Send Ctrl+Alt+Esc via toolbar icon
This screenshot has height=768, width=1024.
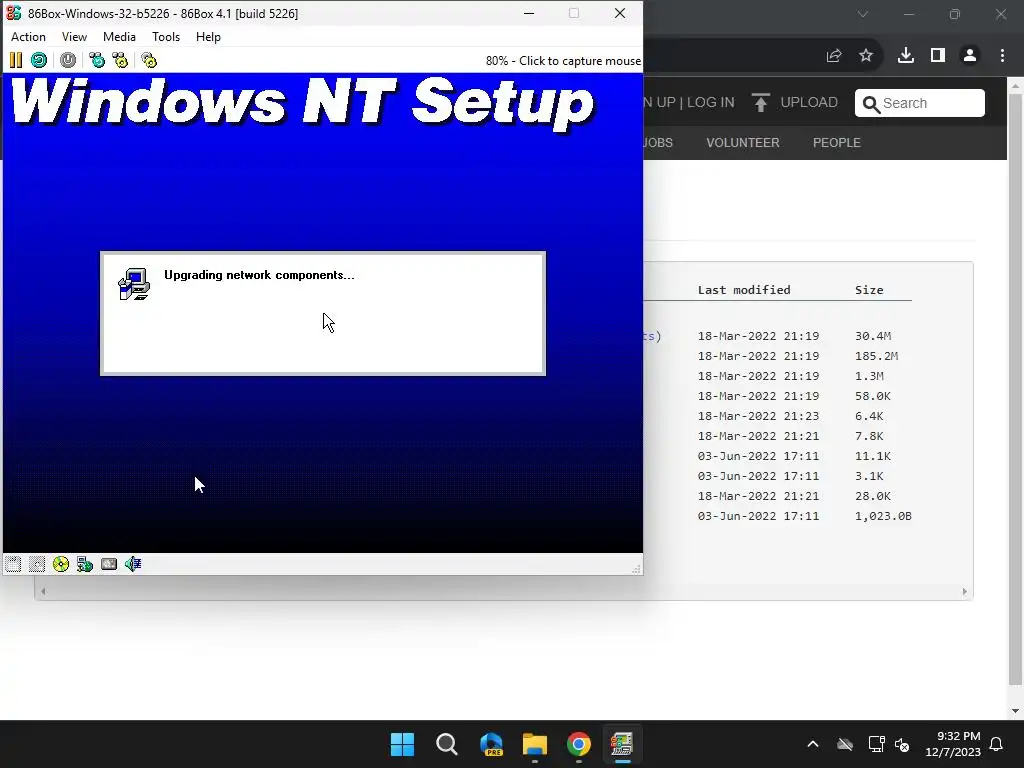click(x=120, y=60)
